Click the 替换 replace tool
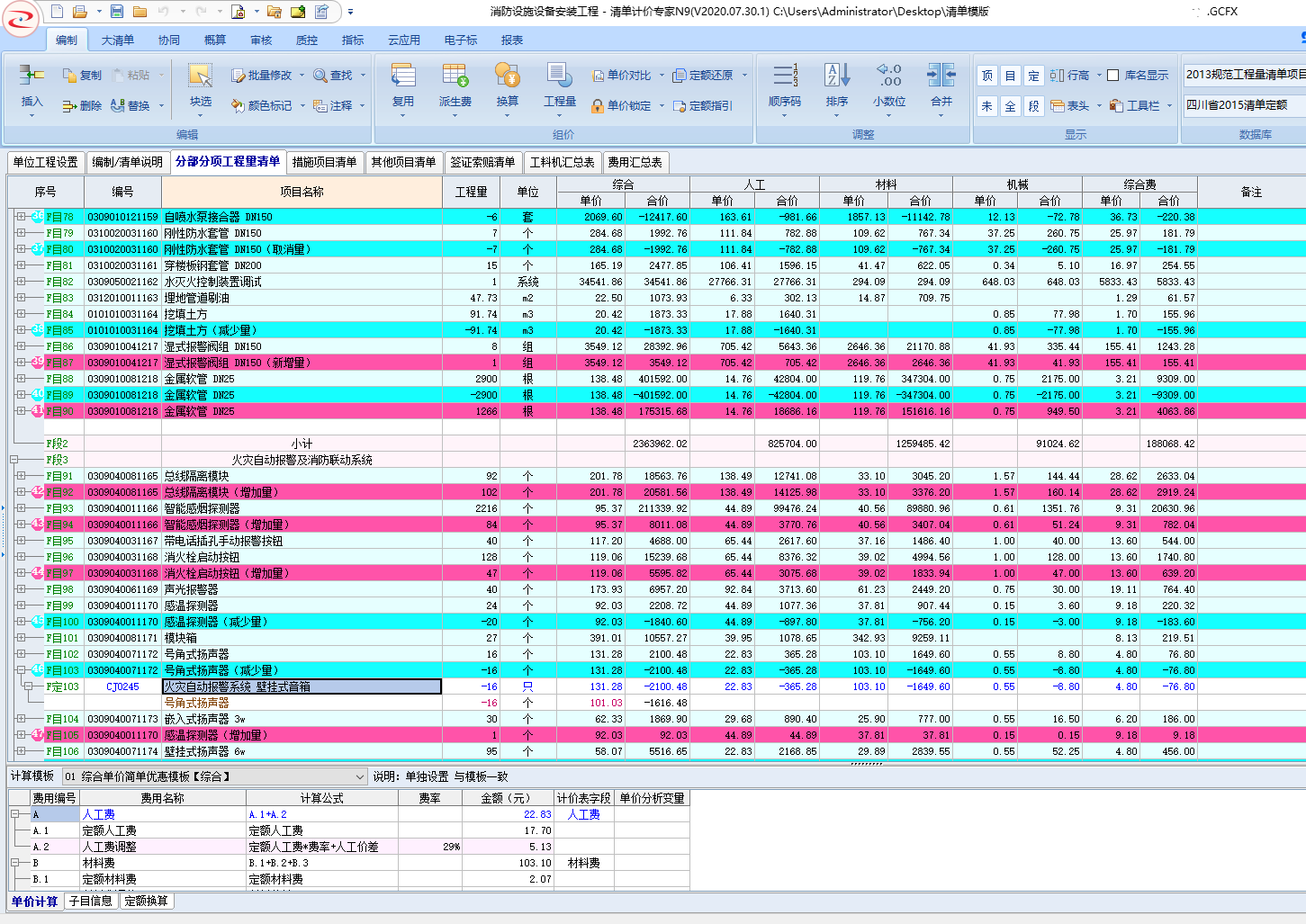 (131, 105)
